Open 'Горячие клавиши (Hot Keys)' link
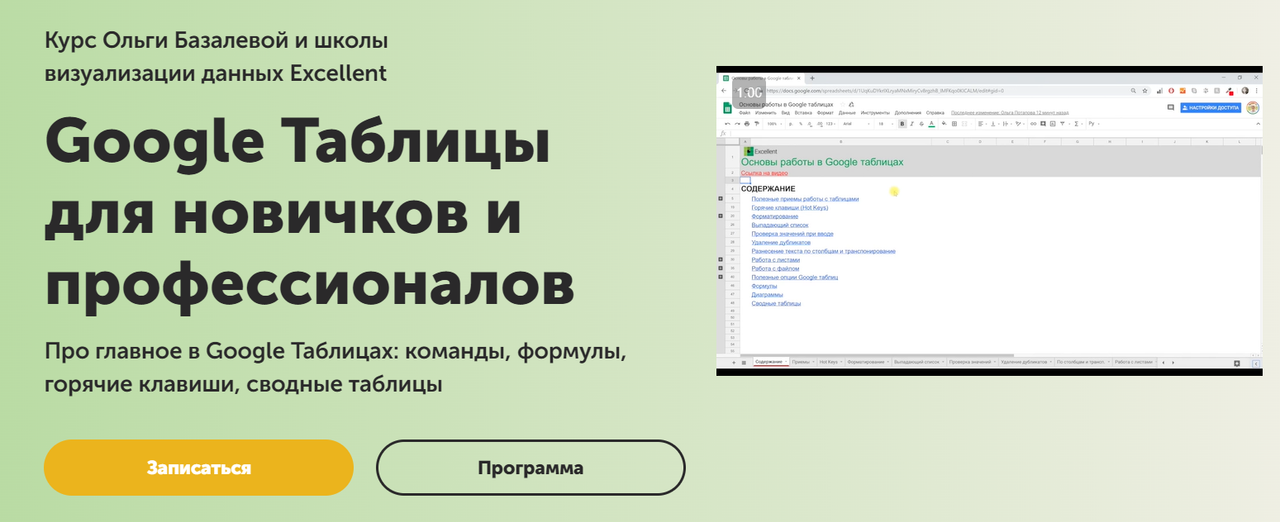Image resolution: width=1280 pixels, height=522 pixels. [x=790, y=207]
